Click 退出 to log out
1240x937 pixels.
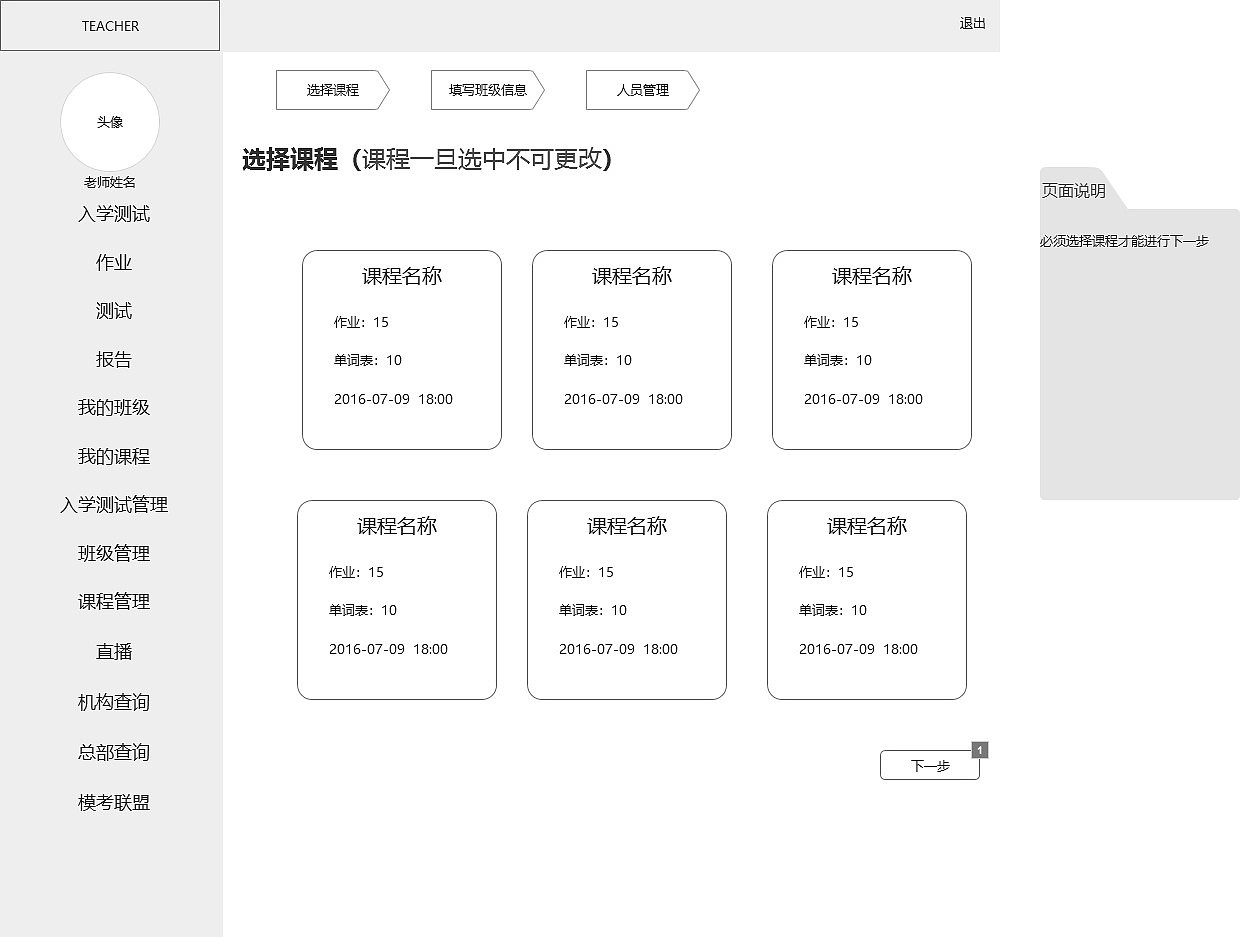[x=972, y=25]
